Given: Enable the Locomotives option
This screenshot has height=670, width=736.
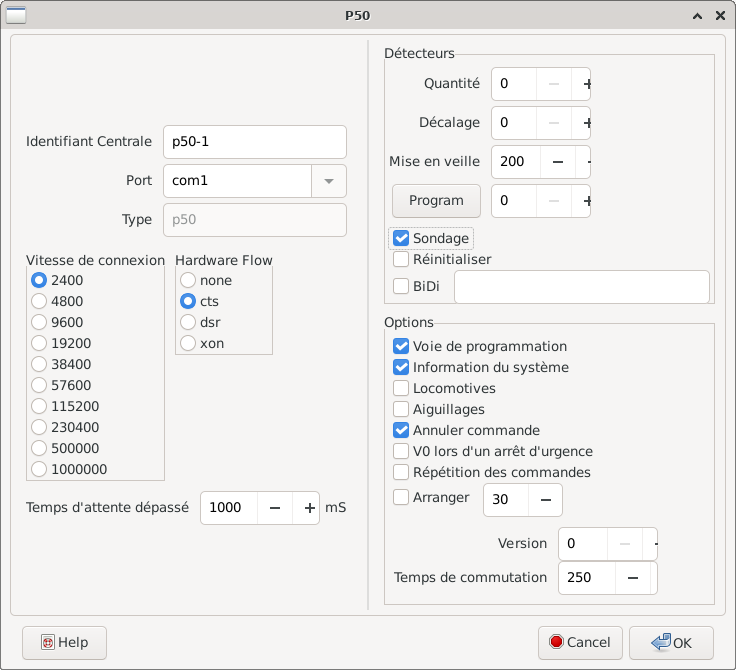Looking at the screenshot, I should coord(401,388).
